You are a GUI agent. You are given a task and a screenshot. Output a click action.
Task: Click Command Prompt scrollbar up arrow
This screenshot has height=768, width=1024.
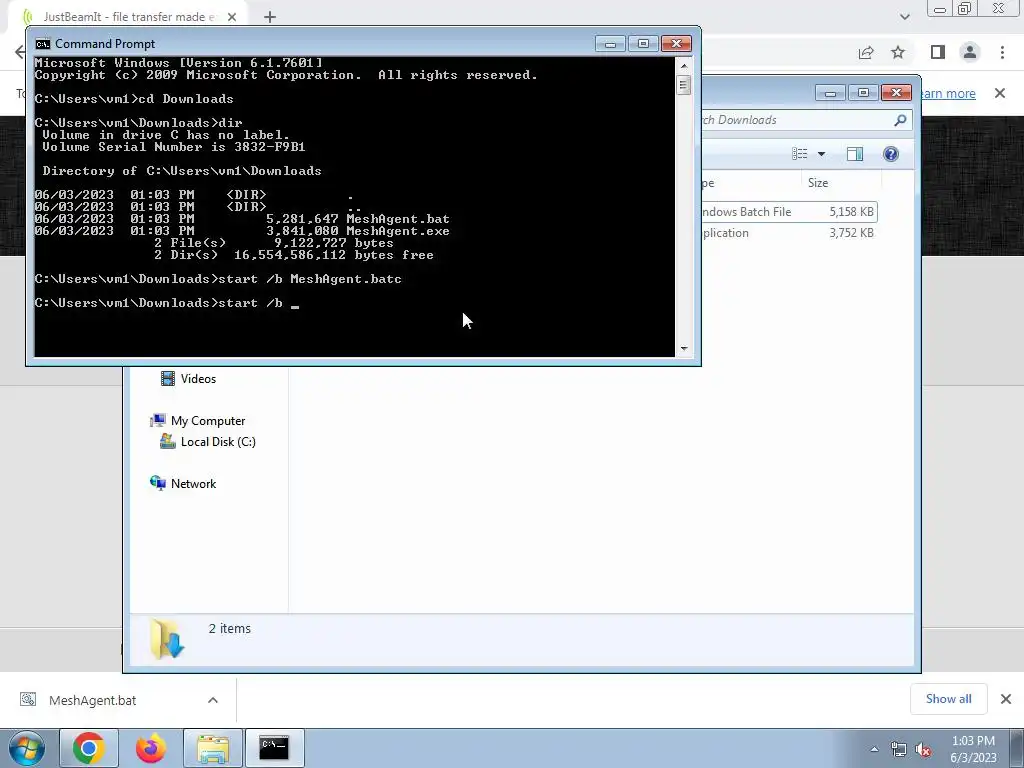[x=684, y=65]
